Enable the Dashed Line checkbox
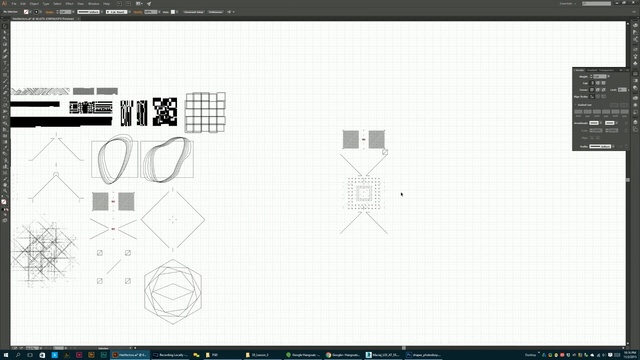Image resolution: width=640 pixels, height=360 pixels. point(576,105)
